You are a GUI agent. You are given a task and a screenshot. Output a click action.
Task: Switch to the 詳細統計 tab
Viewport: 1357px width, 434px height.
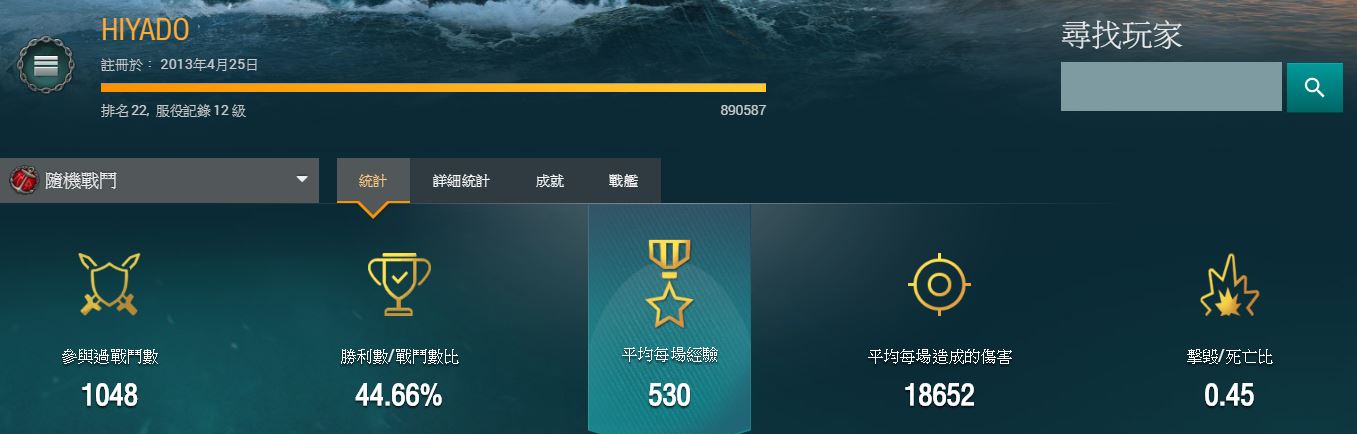(461, 181)
